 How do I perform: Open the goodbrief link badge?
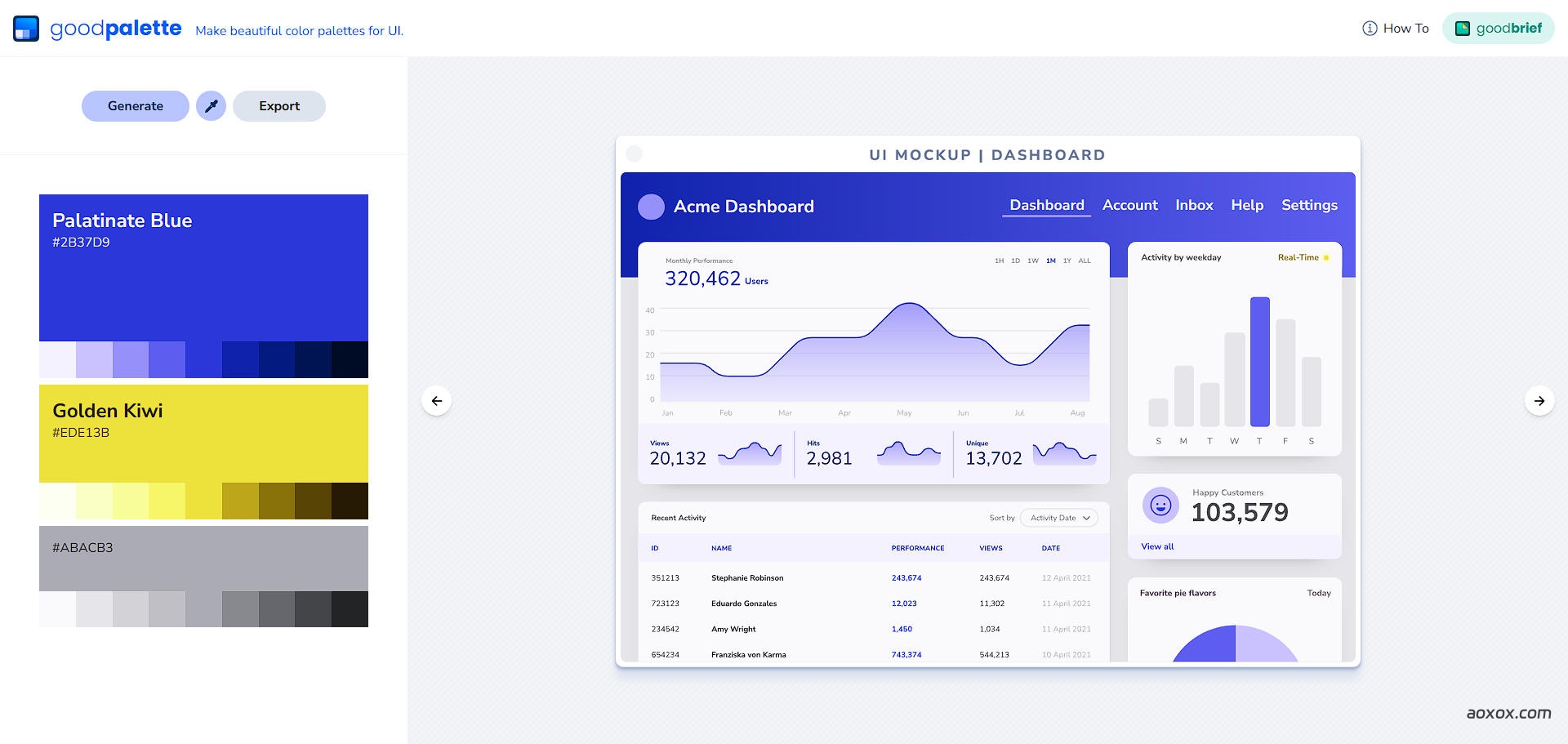(x=1498, y=29)
